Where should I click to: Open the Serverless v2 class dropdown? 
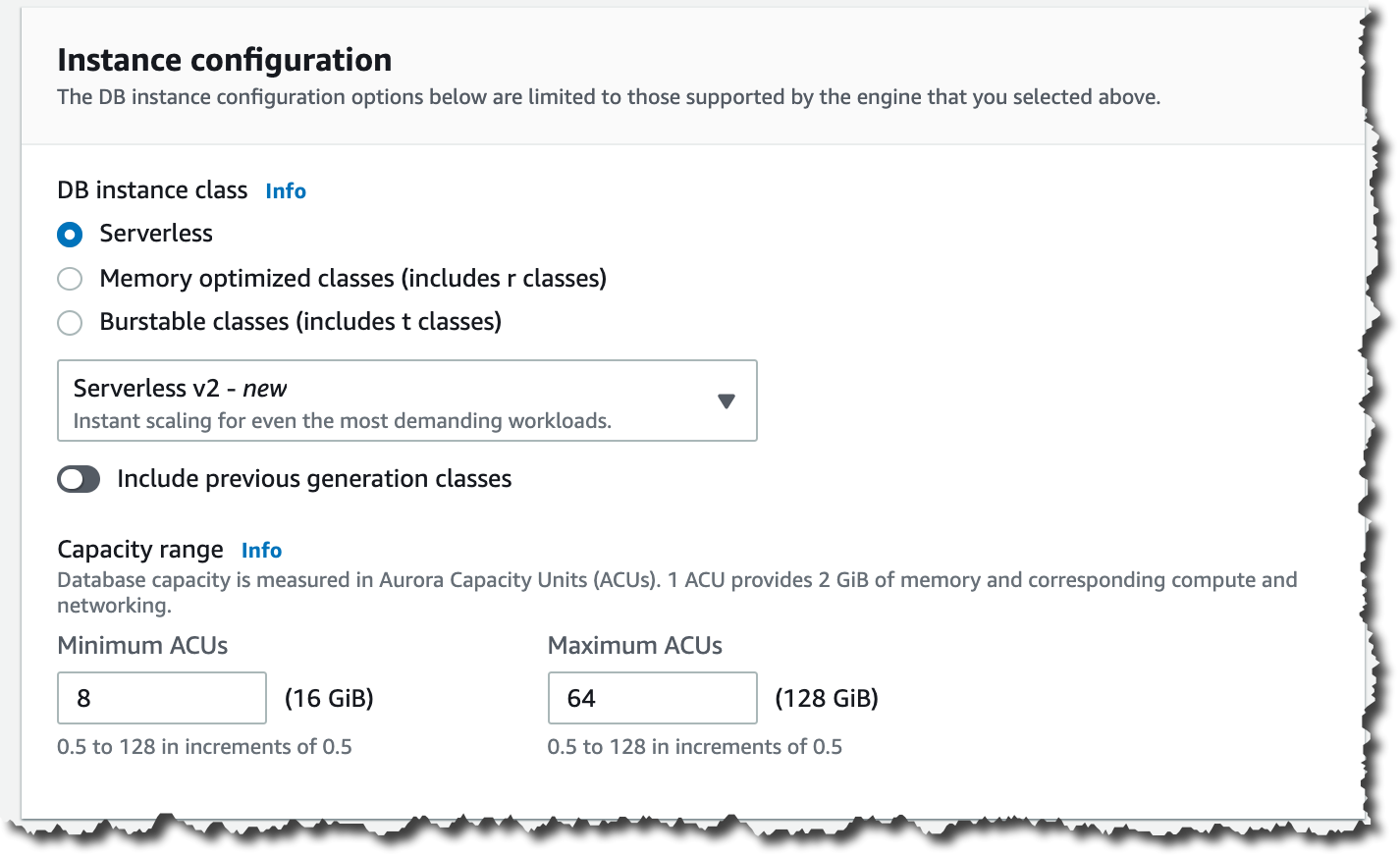click(x=406, y=401)
